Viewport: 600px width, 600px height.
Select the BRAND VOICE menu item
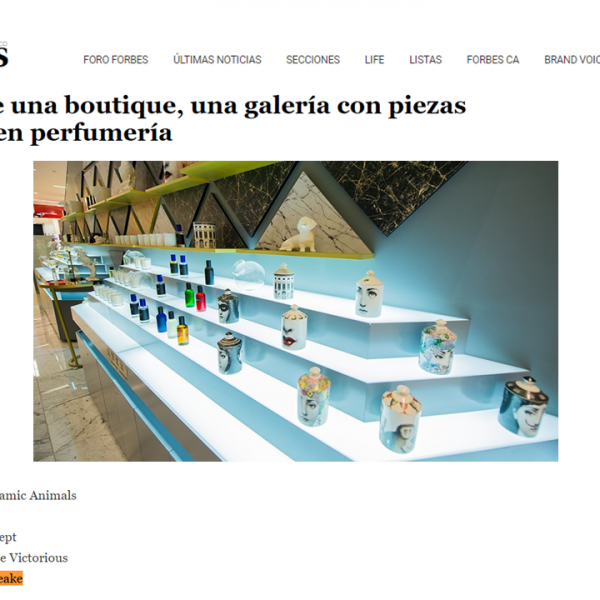tap(572, 60)
